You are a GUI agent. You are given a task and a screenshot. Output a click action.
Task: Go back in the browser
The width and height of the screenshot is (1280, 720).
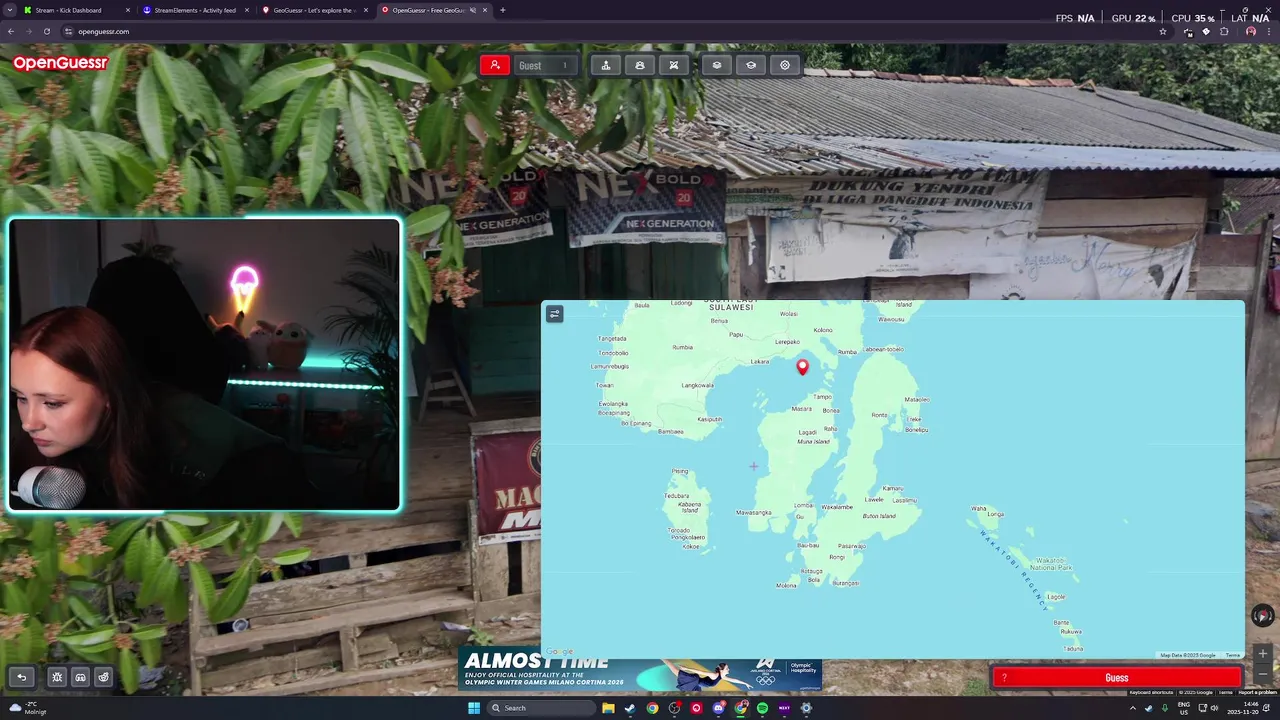11,31
